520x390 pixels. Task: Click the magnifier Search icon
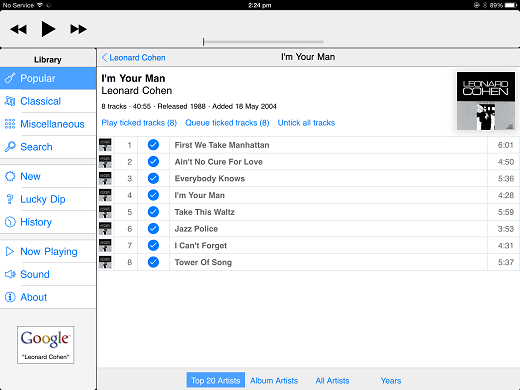(10, 147)
